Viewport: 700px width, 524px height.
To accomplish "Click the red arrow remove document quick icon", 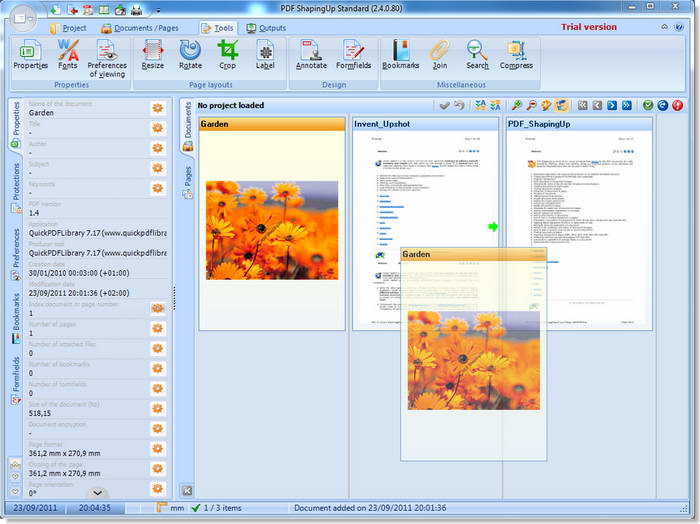I will click(72, 9).
